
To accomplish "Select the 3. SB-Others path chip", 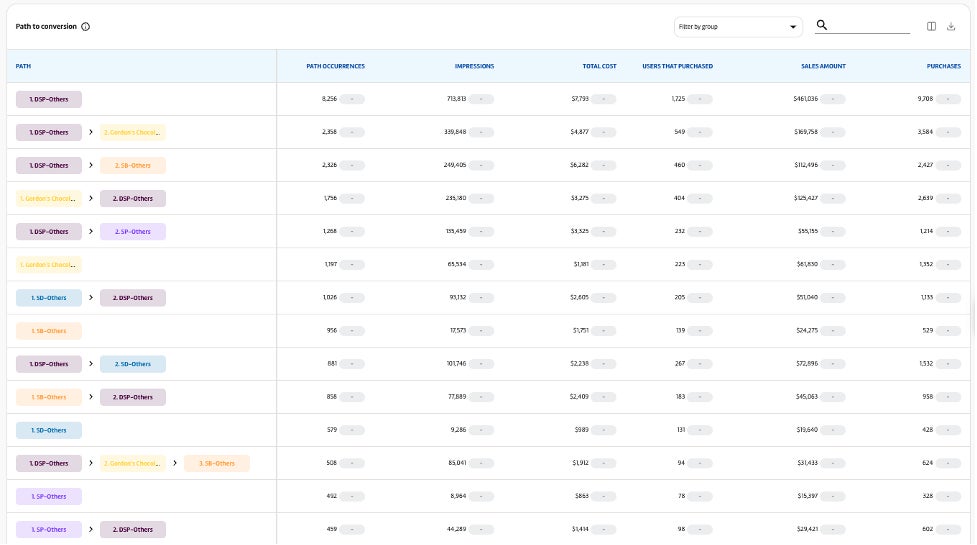I will tap(216, 464).
